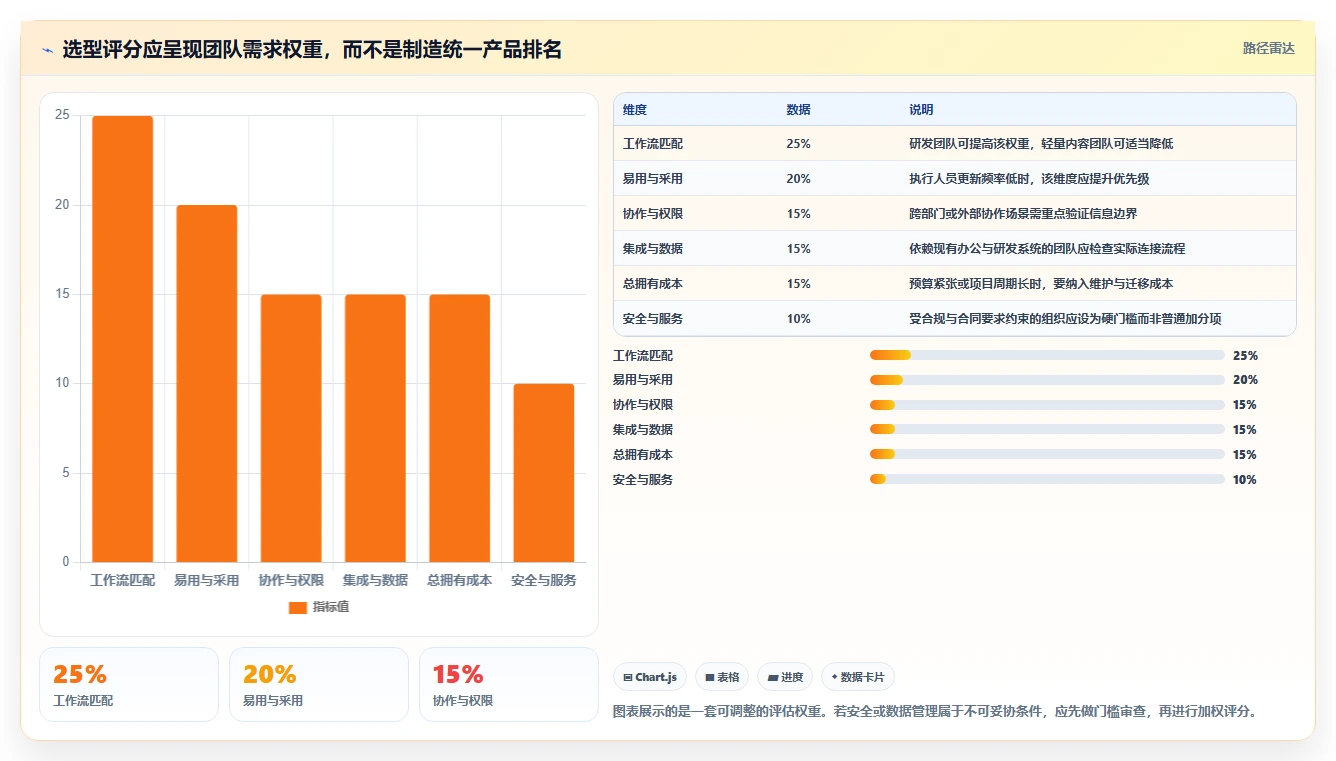Click the description starting 依赖现有办公与研发系统
1336x761 pixels.
click(1047, 249)
